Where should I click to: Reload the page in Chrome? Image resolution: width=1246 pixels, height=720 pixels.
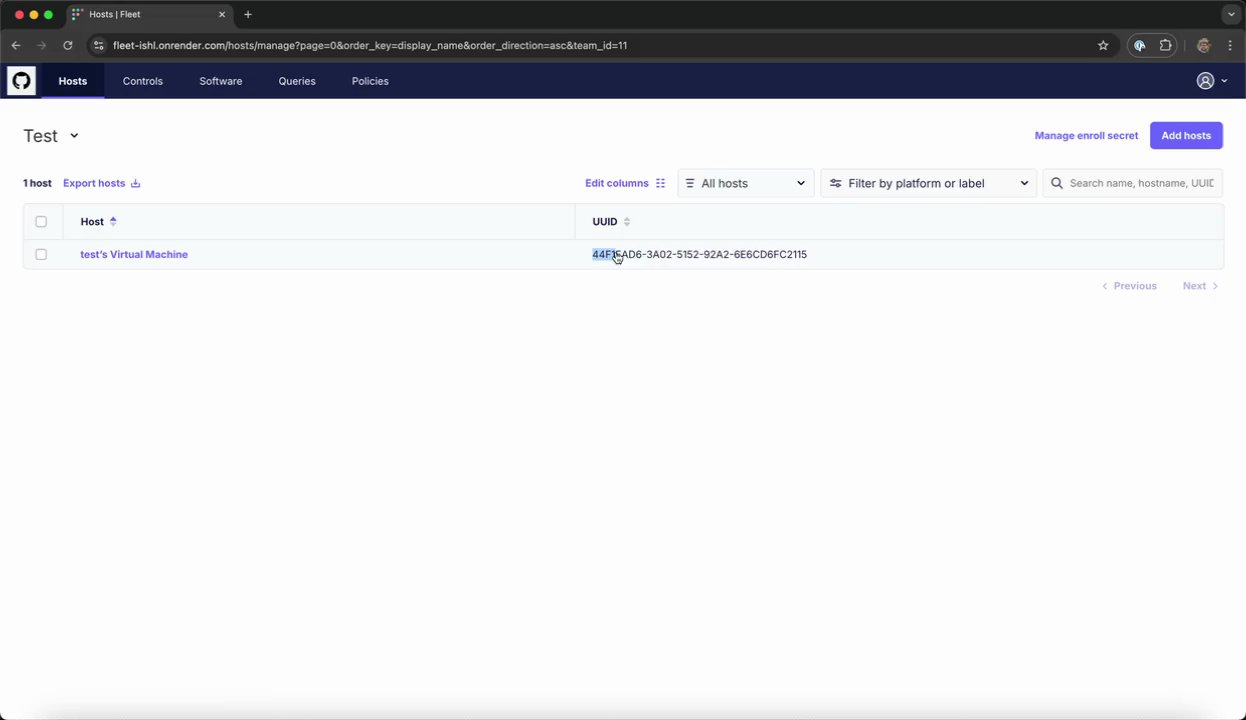pyautogui.click(x=68, y=45)
